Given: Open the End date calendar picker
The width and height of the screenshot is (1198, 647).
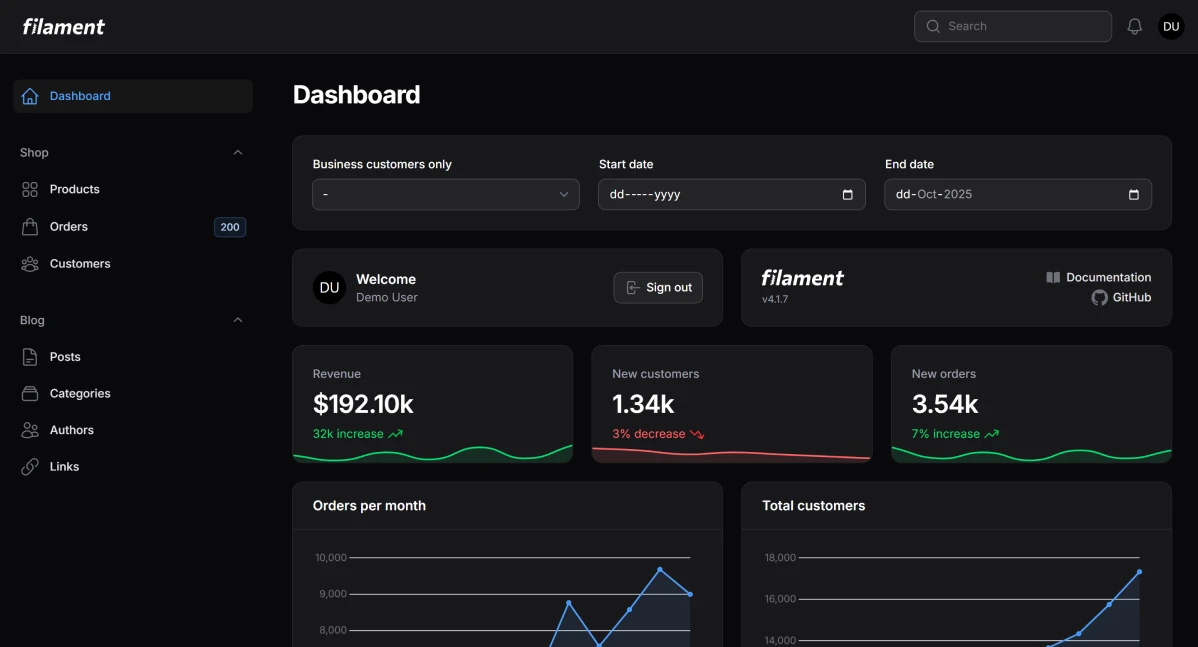Looking at the screenshot, I should point(1133,194).
